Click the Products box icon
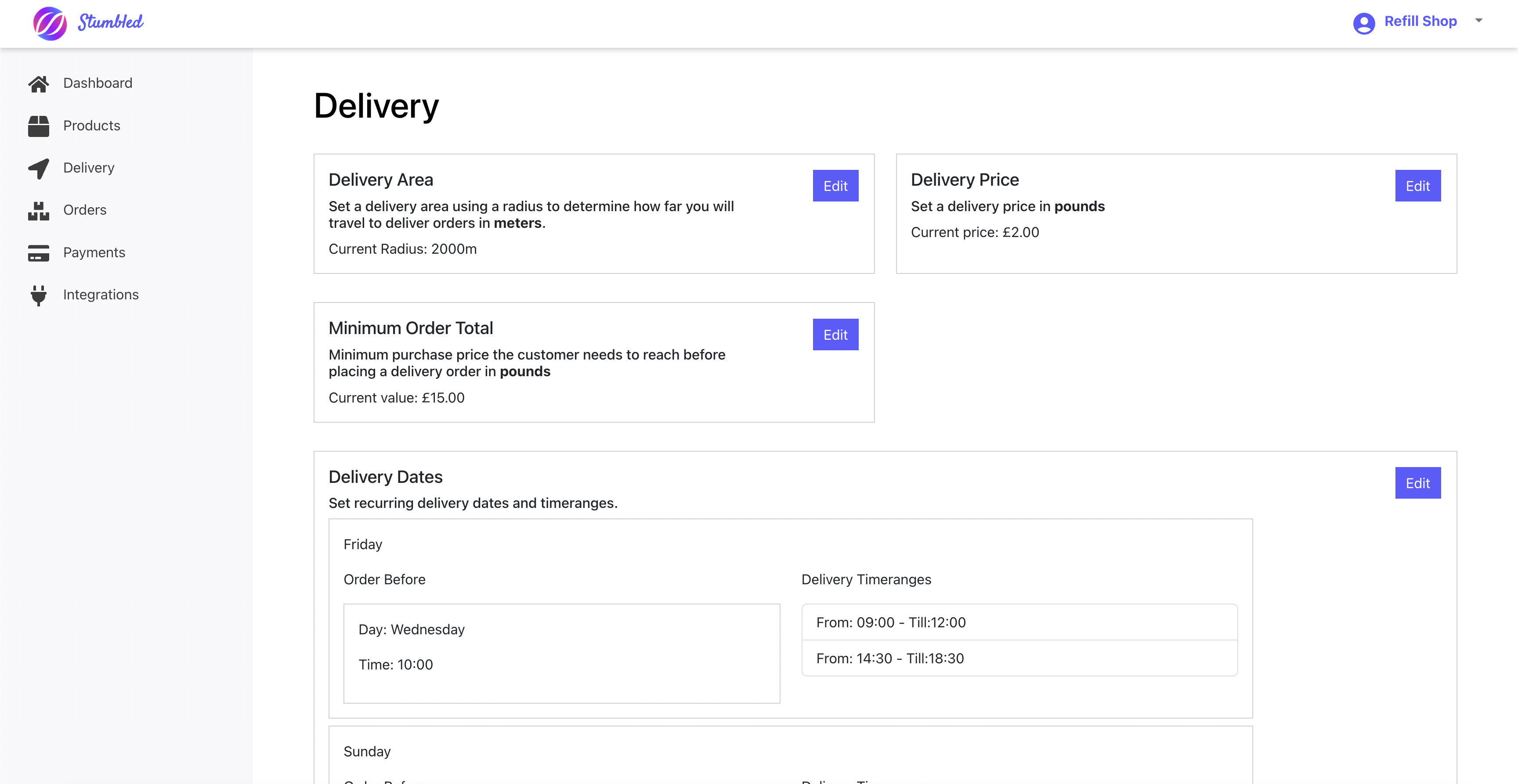The width and height of the screenshot is (1518, 784). click(38, 126)
